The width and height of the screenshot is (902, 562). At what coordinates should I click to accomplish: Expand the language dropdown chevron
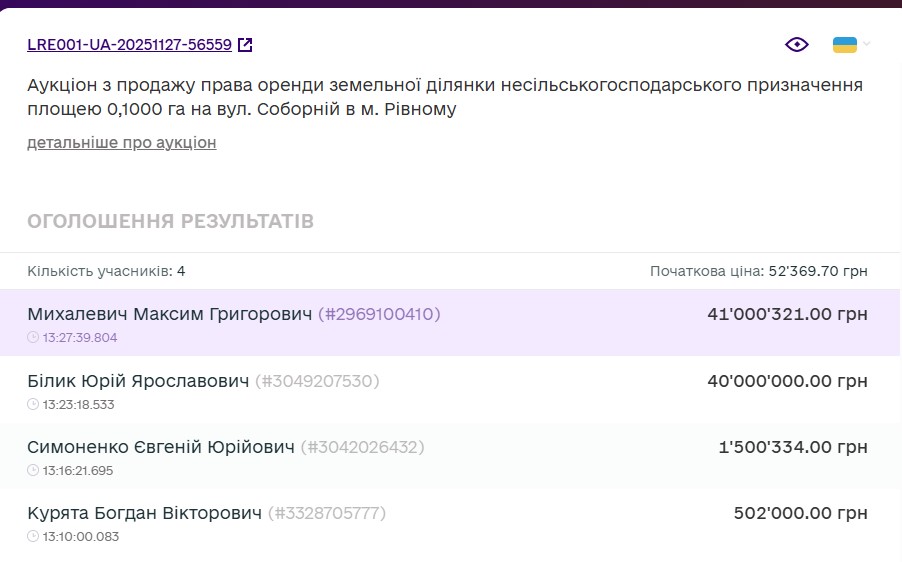pyautogui.click(x=867, y=44)
